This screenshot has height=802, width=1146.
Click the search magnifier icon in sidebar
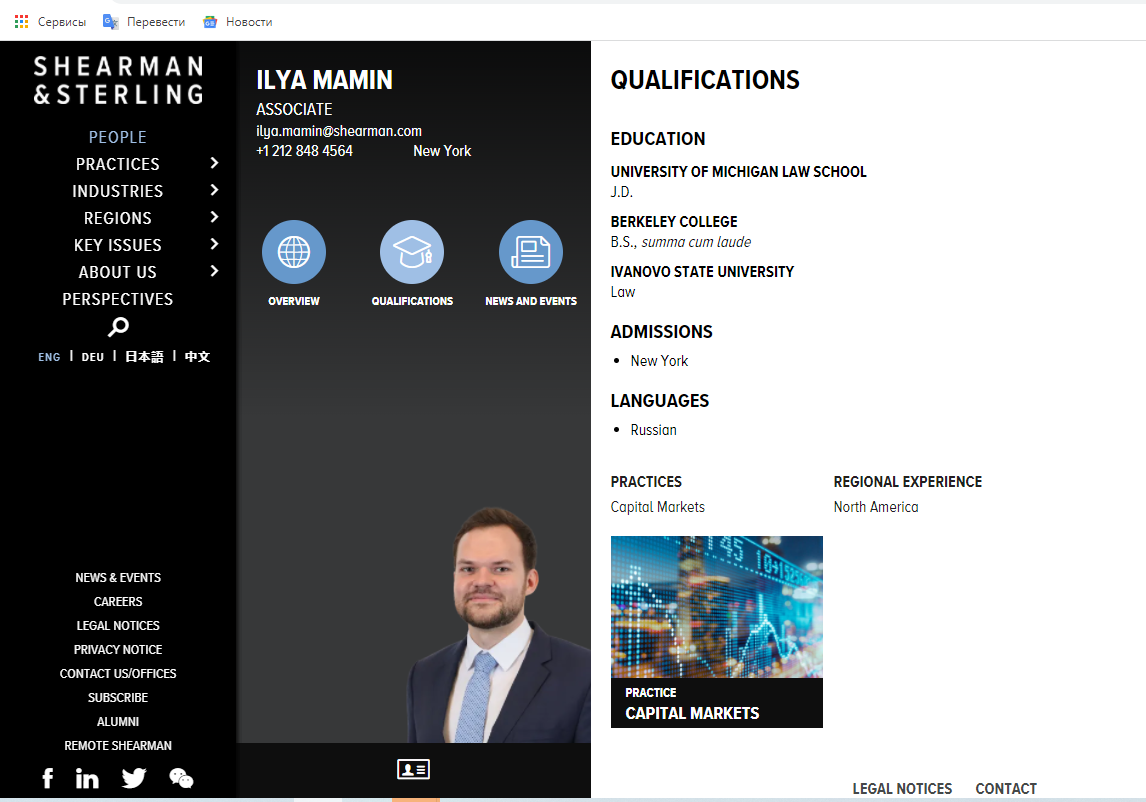click(x=118, y=327)
